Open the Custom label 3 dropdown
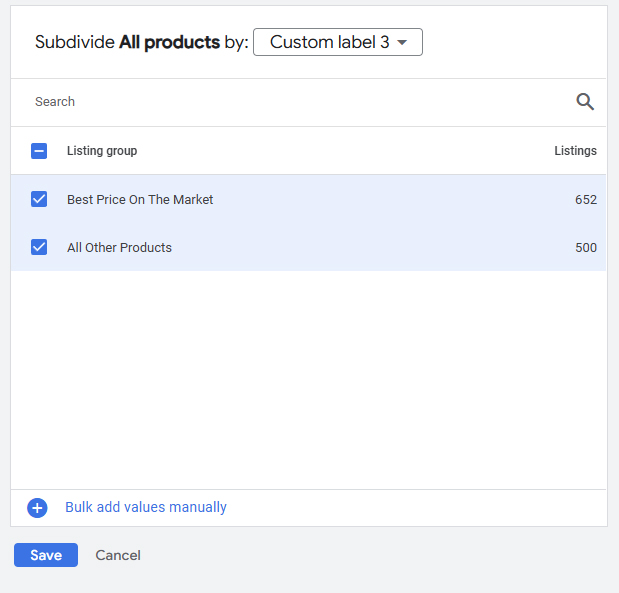The height and width of the screenshot is (593, 619). [338, 42]
